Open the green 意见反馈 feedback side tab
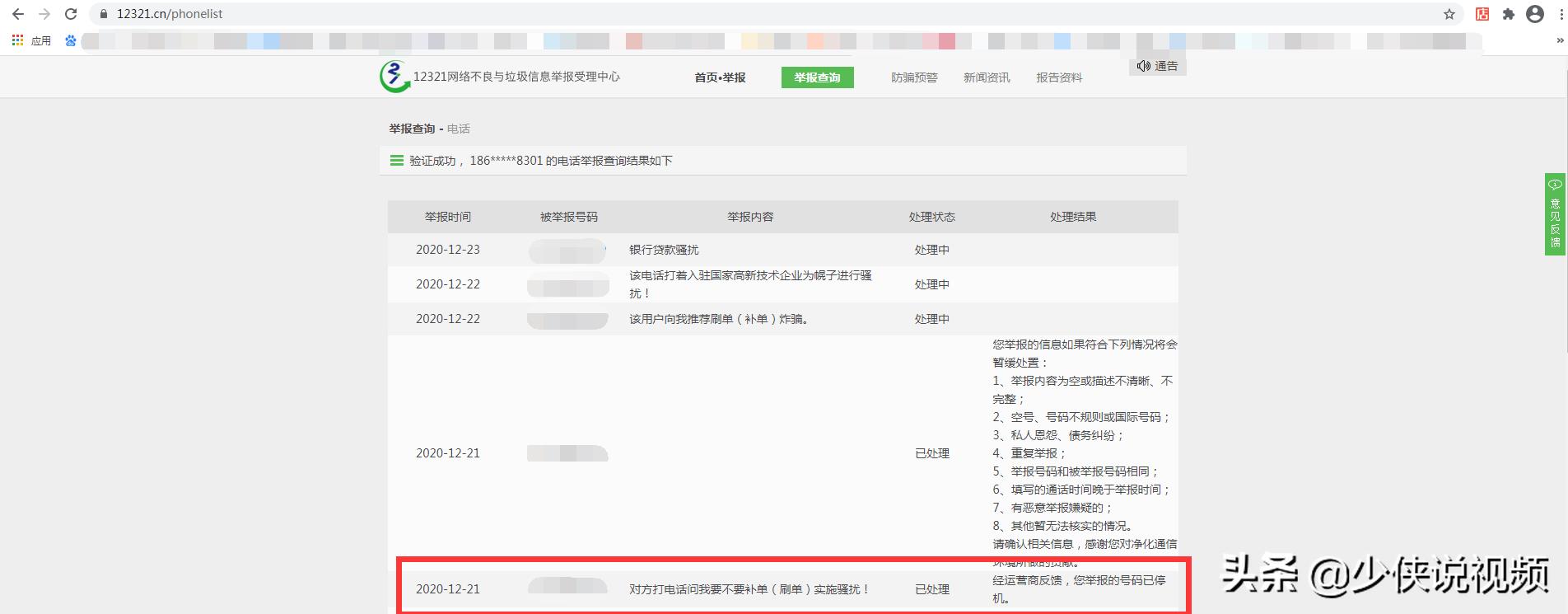This screenshot has height=614, width=1568. point(1555,214)
